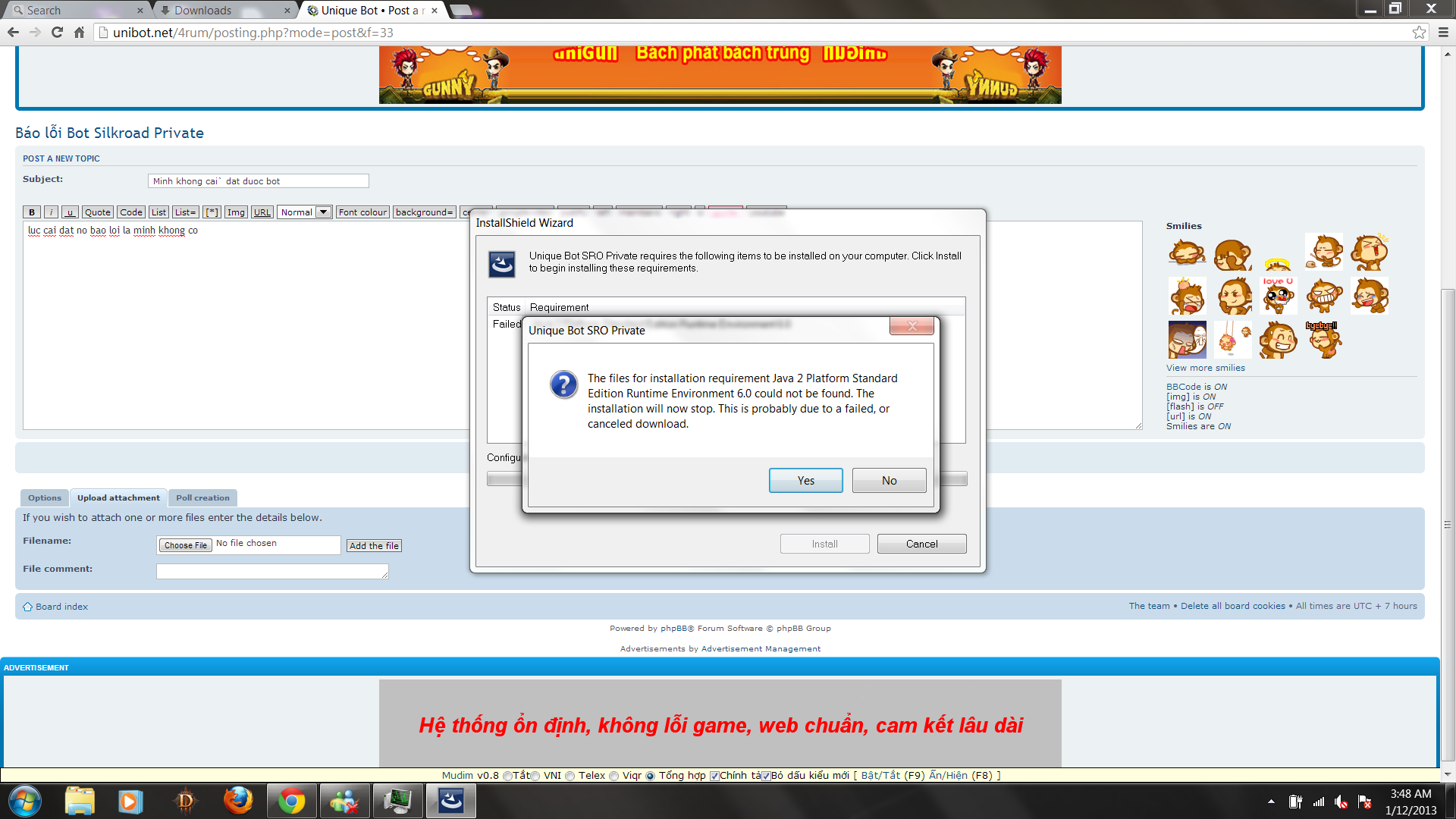Toggle the Chính tả checkbox
The height and width of the screenshot is (819, 1456).
point(714,776)
